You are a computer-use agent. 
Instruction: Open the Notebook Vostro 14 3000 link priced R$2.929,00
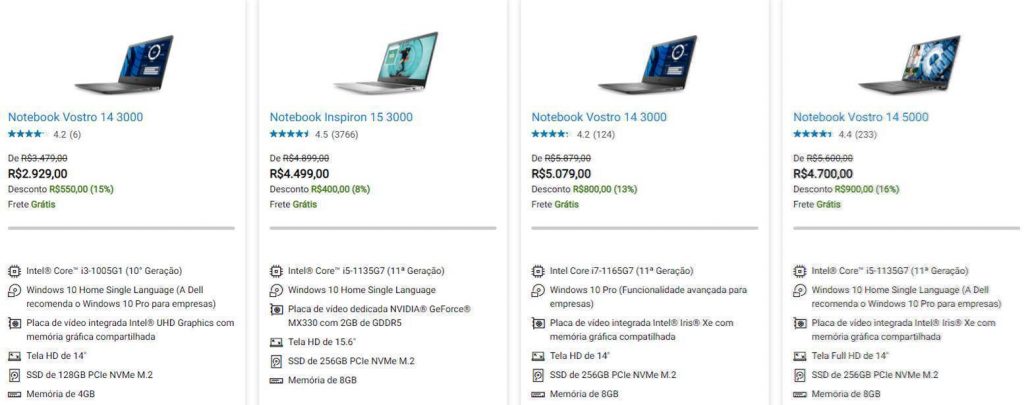(75, 117)
